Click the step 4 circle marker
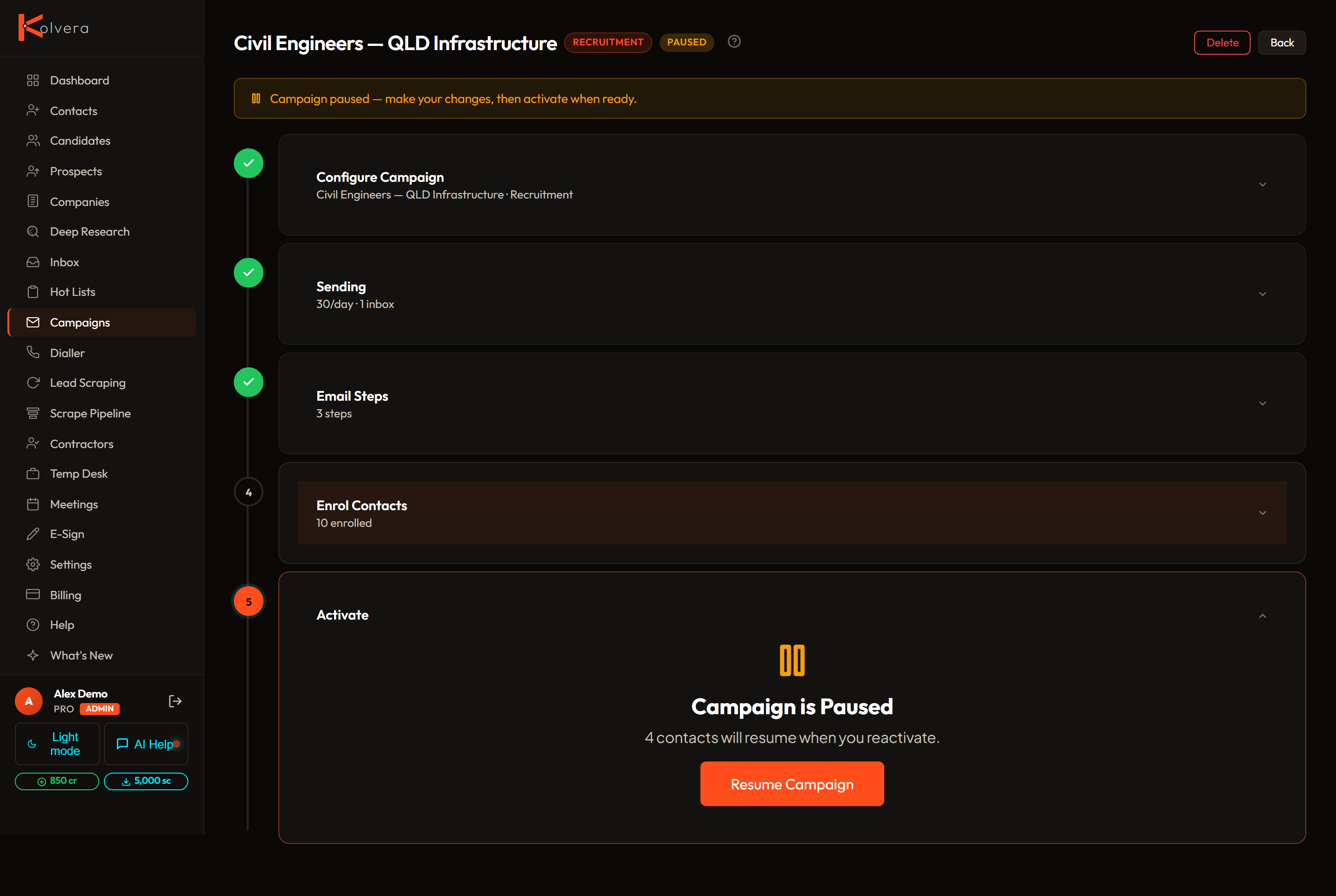1336x896 pixels. click(249, 492)
